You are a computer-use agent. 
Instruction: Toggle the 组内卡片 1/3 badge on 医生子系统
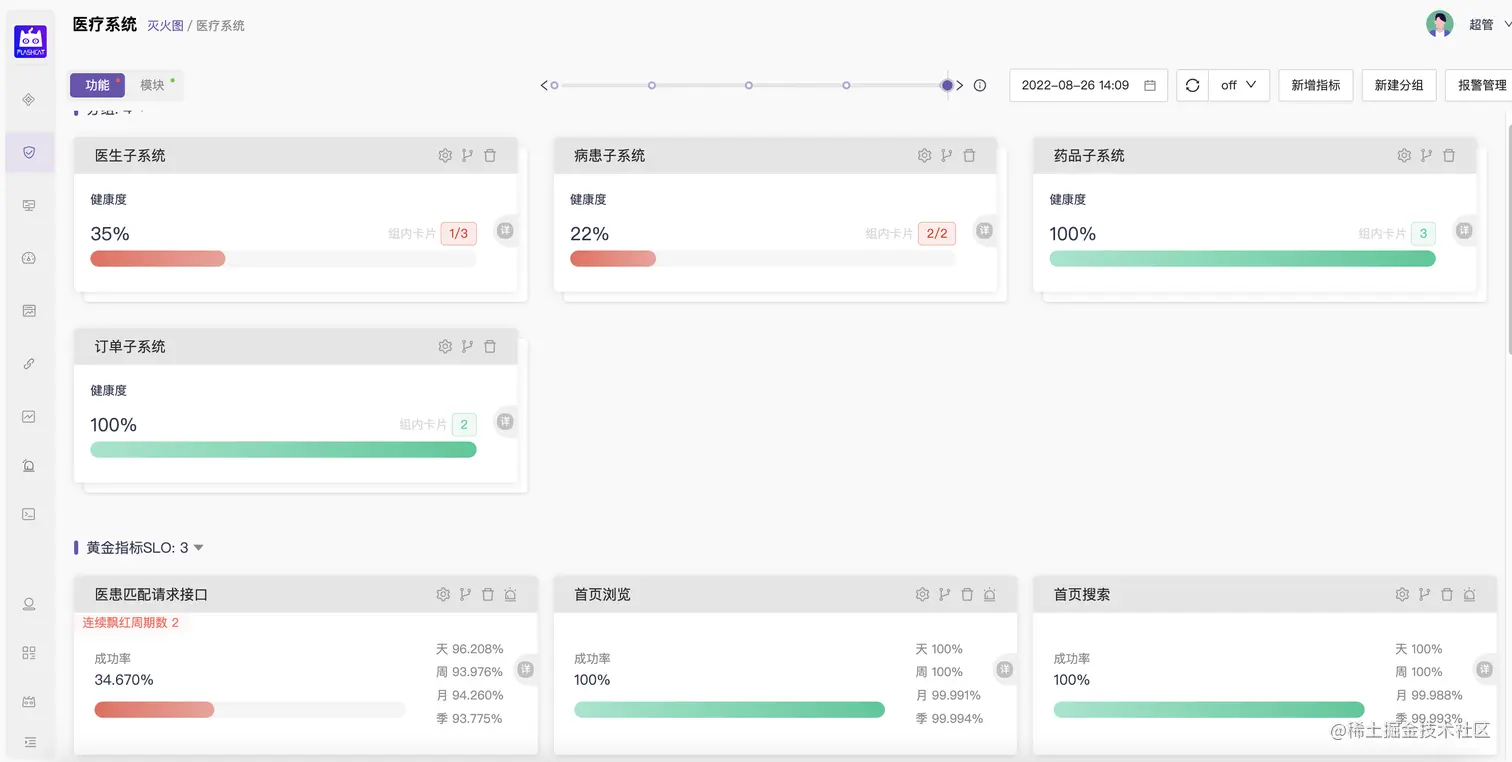pos(461,232)
